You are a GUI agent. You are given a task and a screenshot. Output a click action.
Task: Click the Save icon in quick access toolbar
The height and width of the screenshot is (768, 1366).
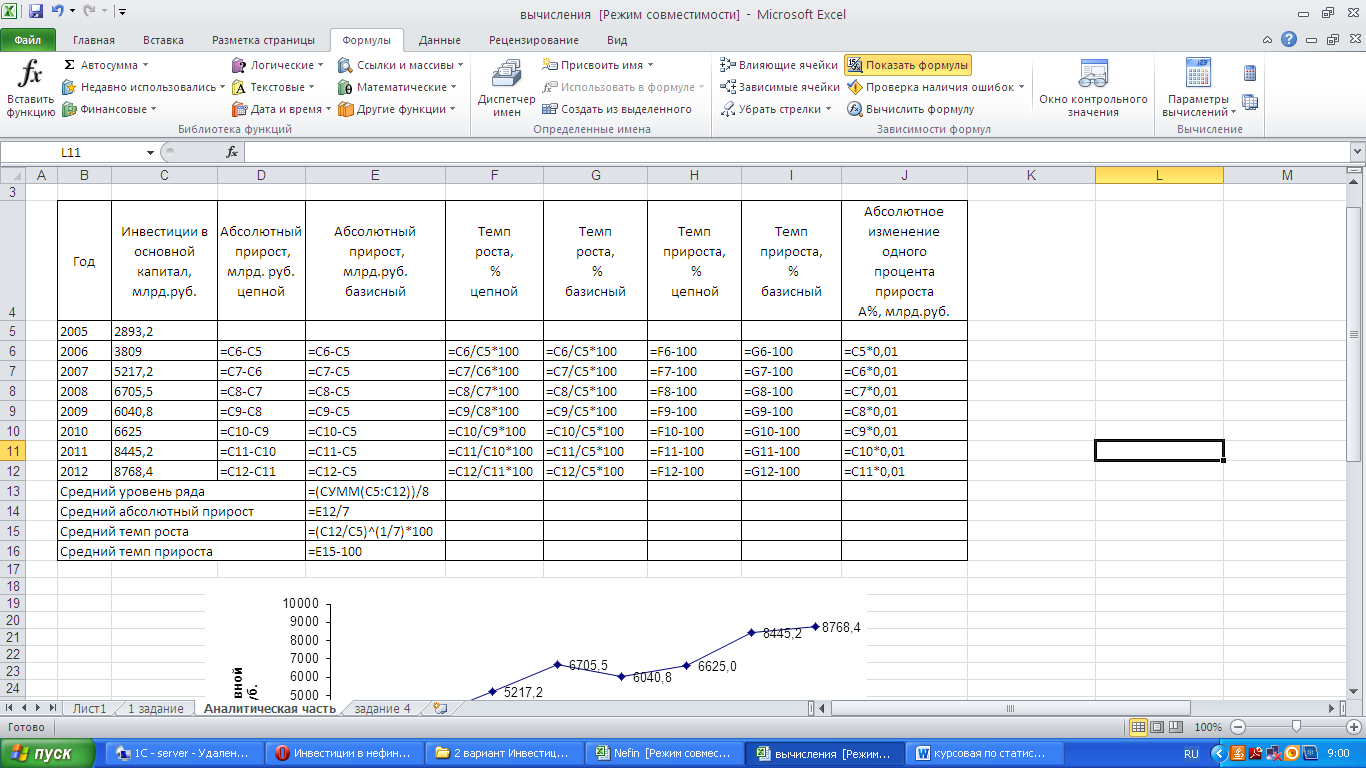pyautogui.click(x=36, y=12)
